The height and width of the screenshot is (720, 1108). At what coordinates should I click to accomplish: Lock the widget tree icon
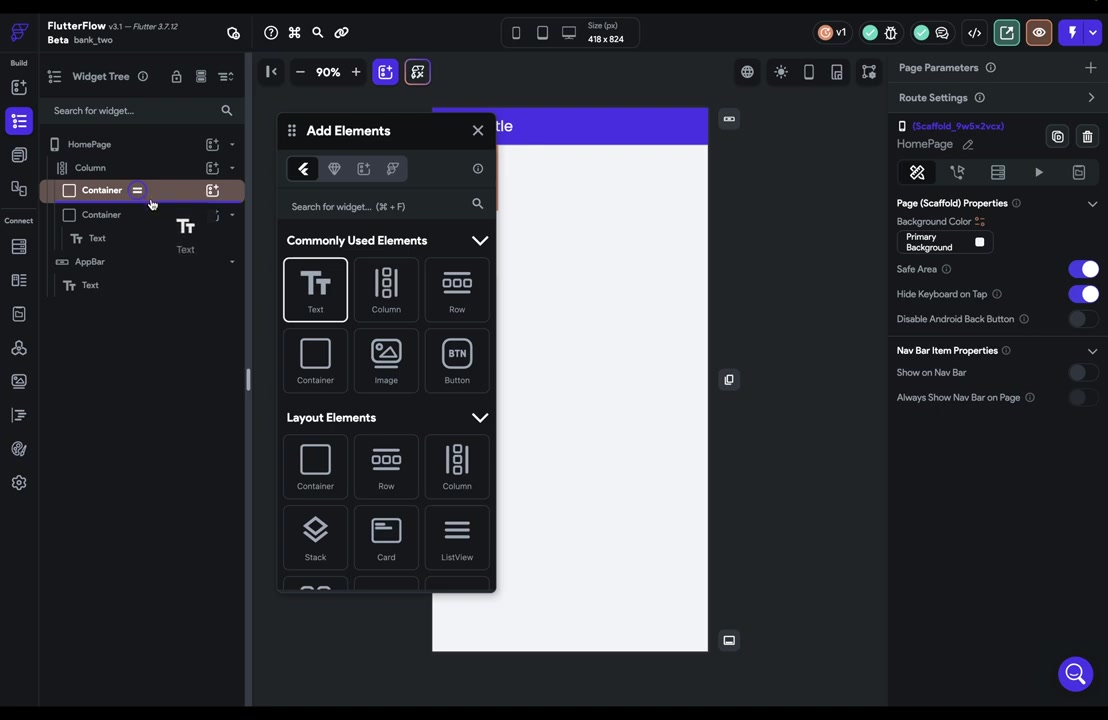coord(177,76)
